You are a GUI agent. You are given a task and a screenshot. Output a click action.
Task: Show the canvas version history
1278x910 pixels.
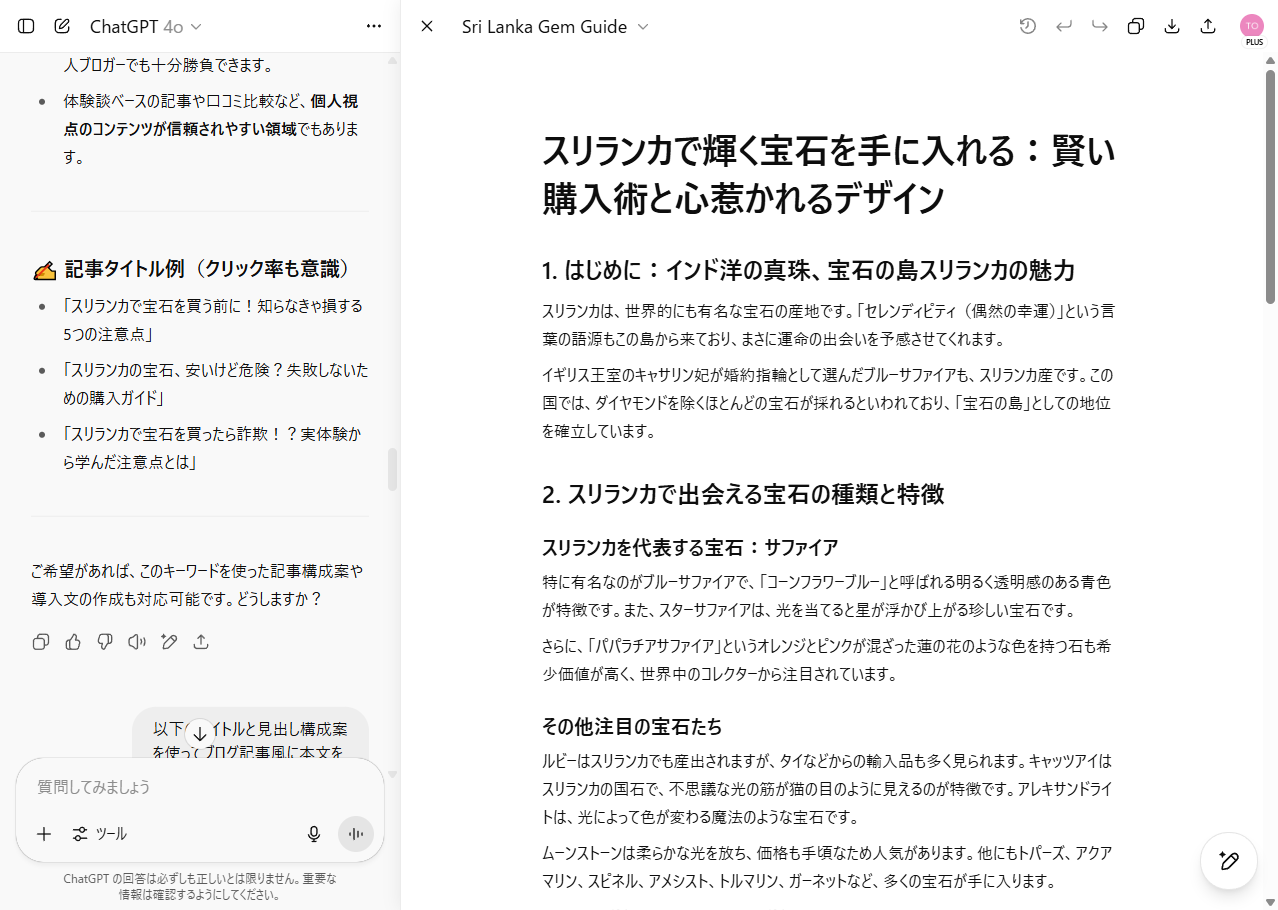[x=1028, y=26]
